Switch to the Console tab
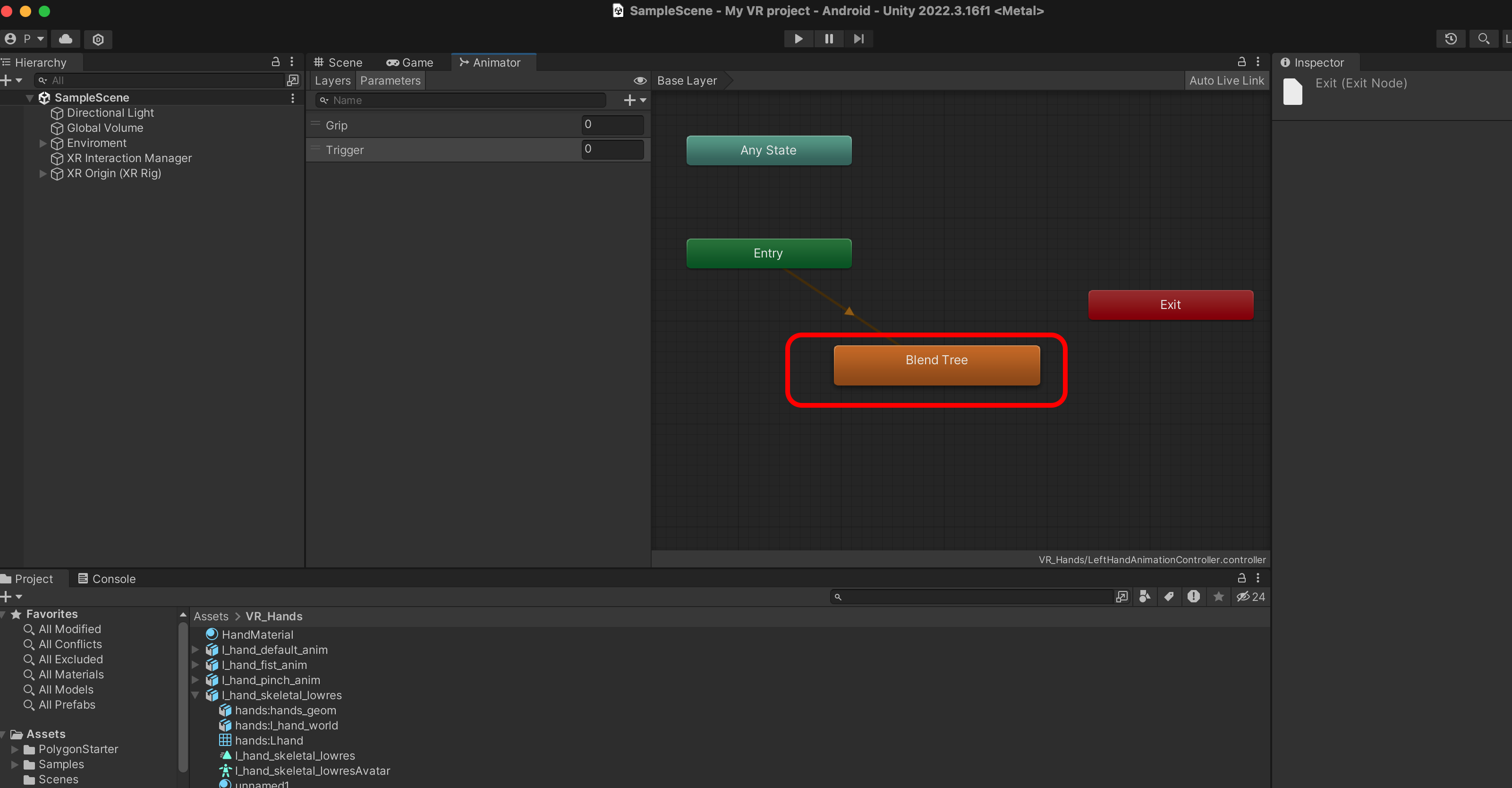 pyautogui.click(x=107, y=579)
